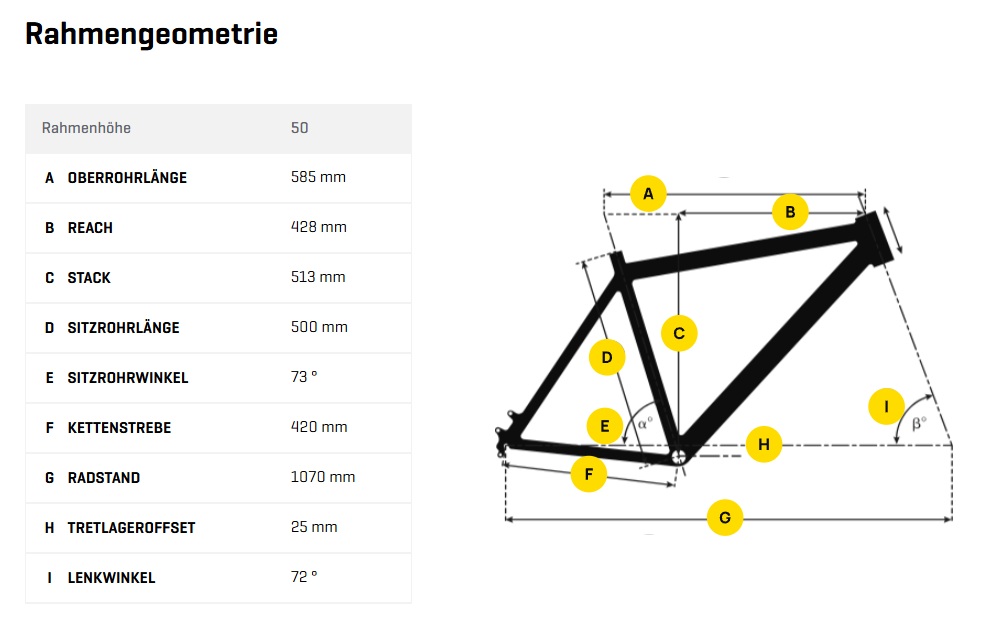The height and width of the screenshot is (620, 1005).
Task: Select the Sitzrohrlänge row
Action: pyautogui.click(x=218, y=328)
